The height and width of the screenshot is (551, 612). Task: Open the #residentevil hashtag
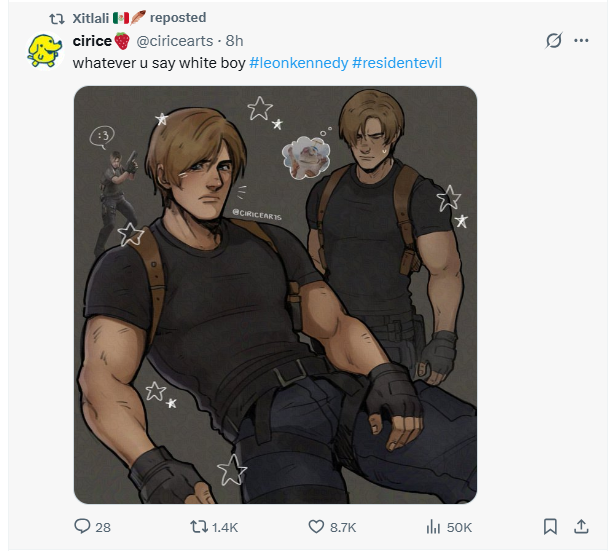(x=397, y=63)
